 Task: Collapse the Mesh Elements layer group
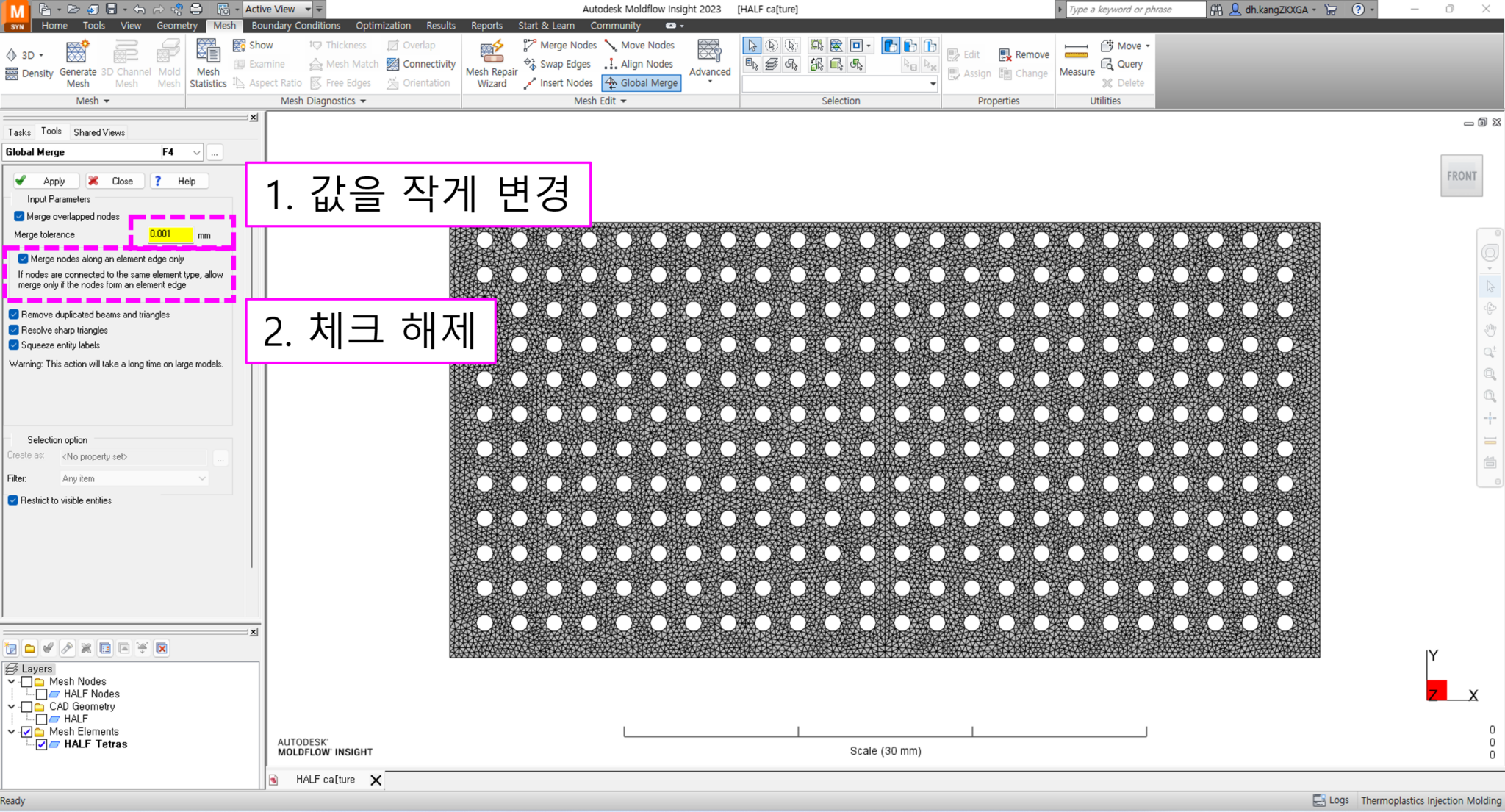(11, 731)
